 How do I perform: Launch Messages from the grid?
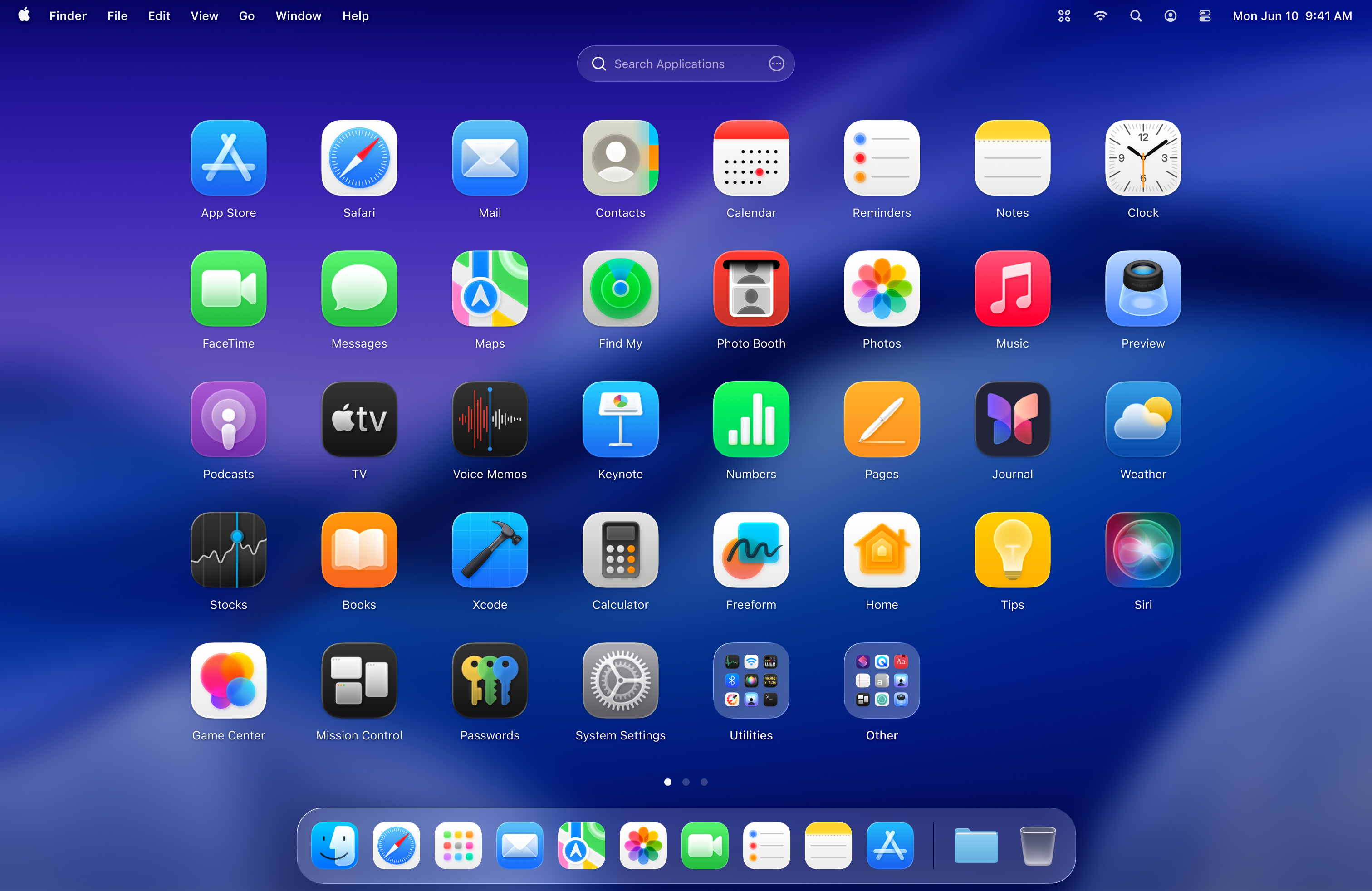point(359,289)
